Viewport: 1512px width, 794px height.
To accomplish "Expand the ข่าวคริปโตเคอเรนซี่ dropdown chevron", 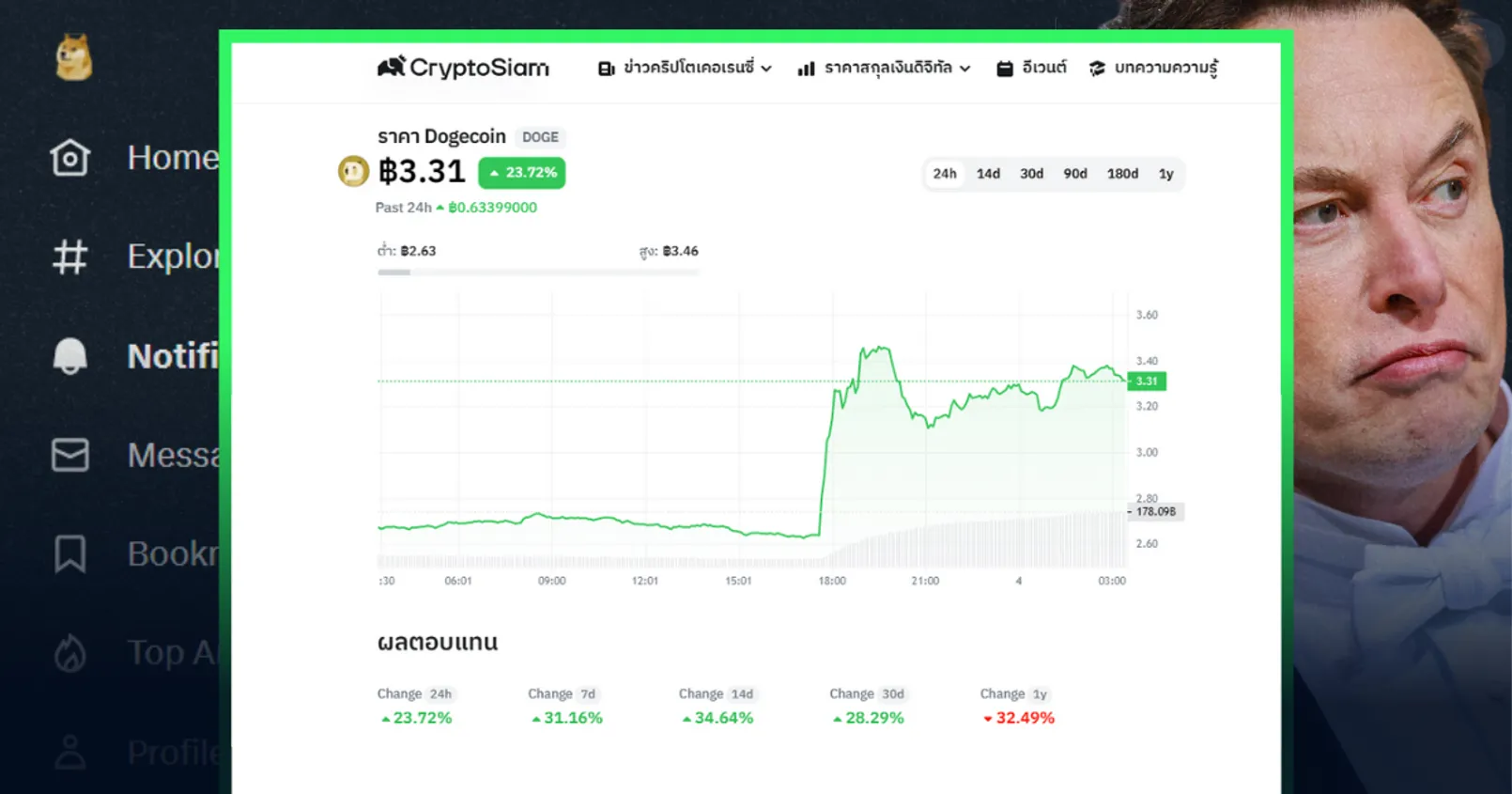I will click(x=766, y=69).
